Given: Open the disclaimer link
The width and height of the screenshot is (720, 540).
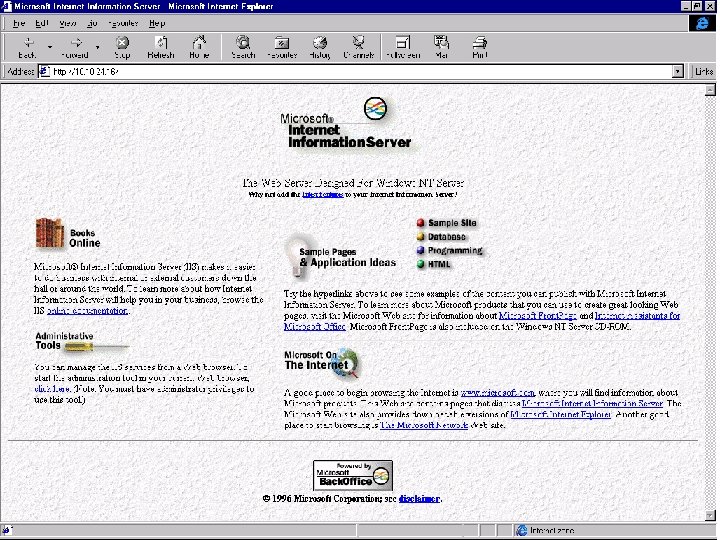Looking at the screenshot, I should pos(419,499).
